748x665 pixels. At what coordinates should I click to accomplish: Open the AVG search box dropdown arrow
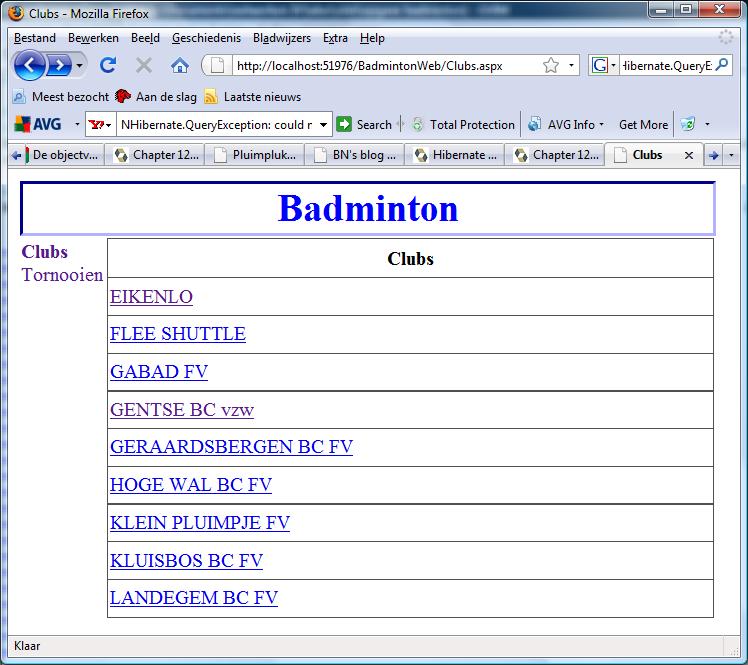[323, 125]
